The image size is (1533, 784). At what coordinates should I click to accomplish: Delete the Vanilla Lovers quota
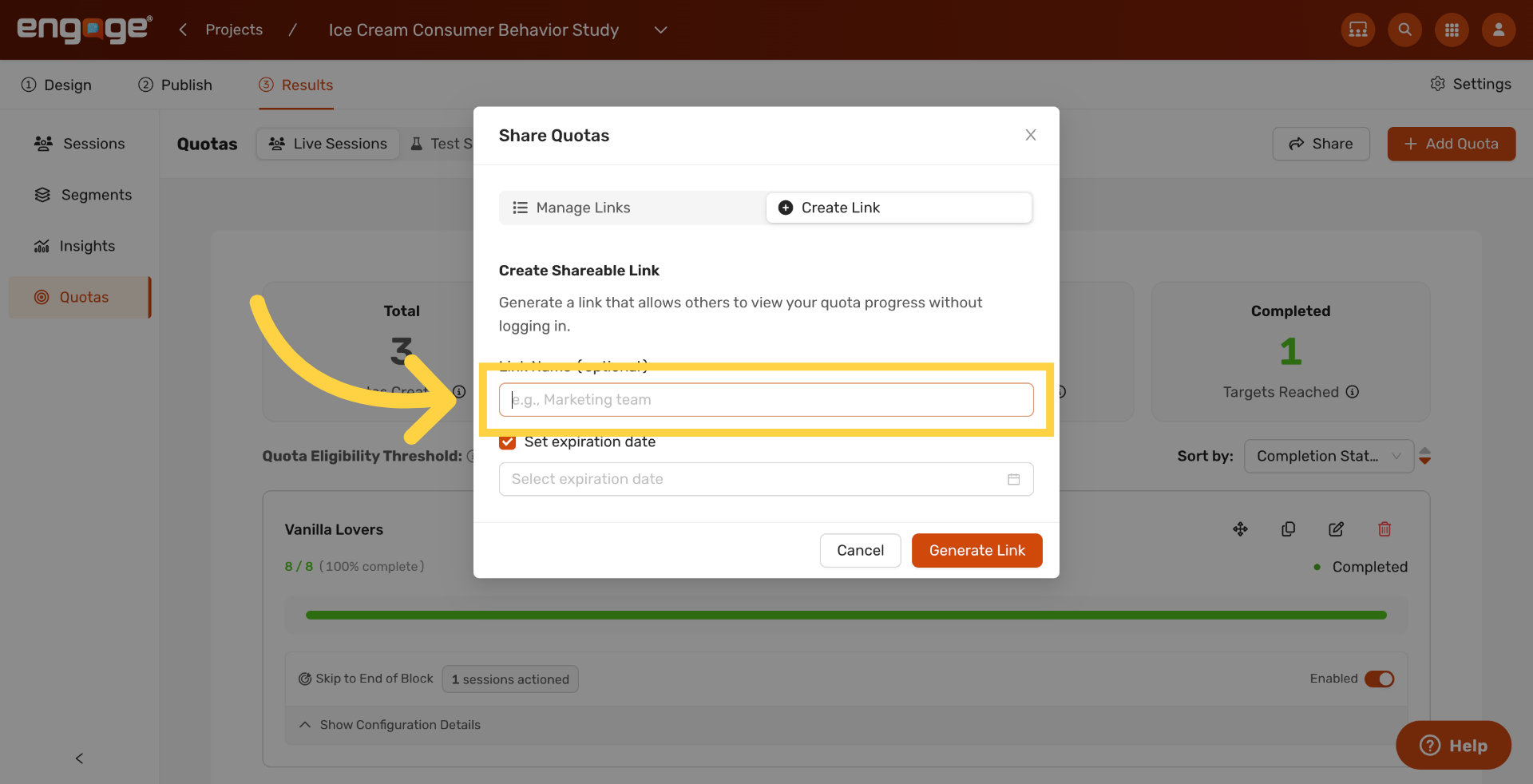point(1384,529)
